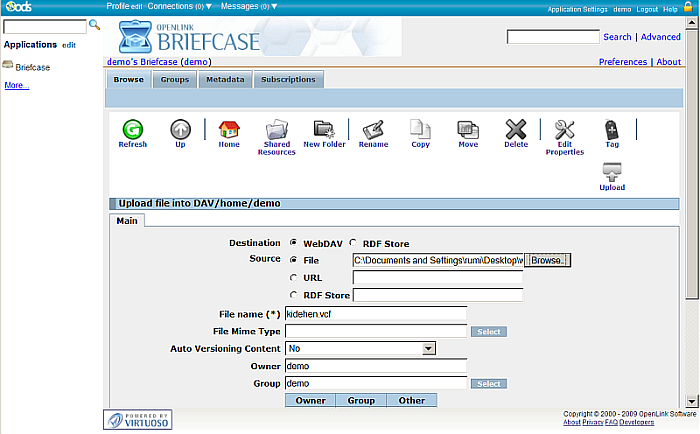The width and height of the screenshot is (700, 434).
Task: Open Shared Resources
Action: click(x=276, y=132)
